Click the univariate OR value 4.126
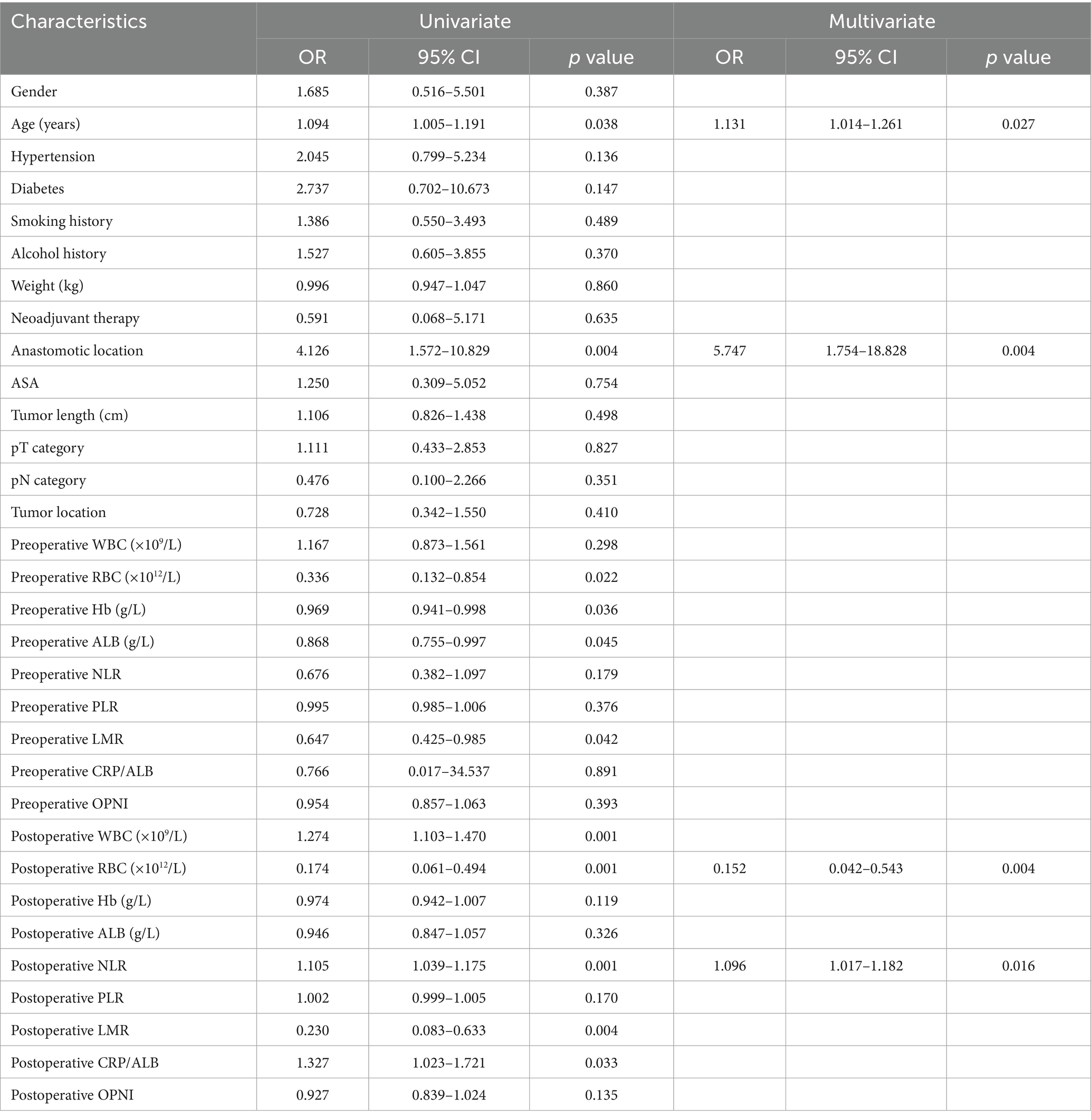This screenshot has height=1120, width=1091. [x=312, y=351]
